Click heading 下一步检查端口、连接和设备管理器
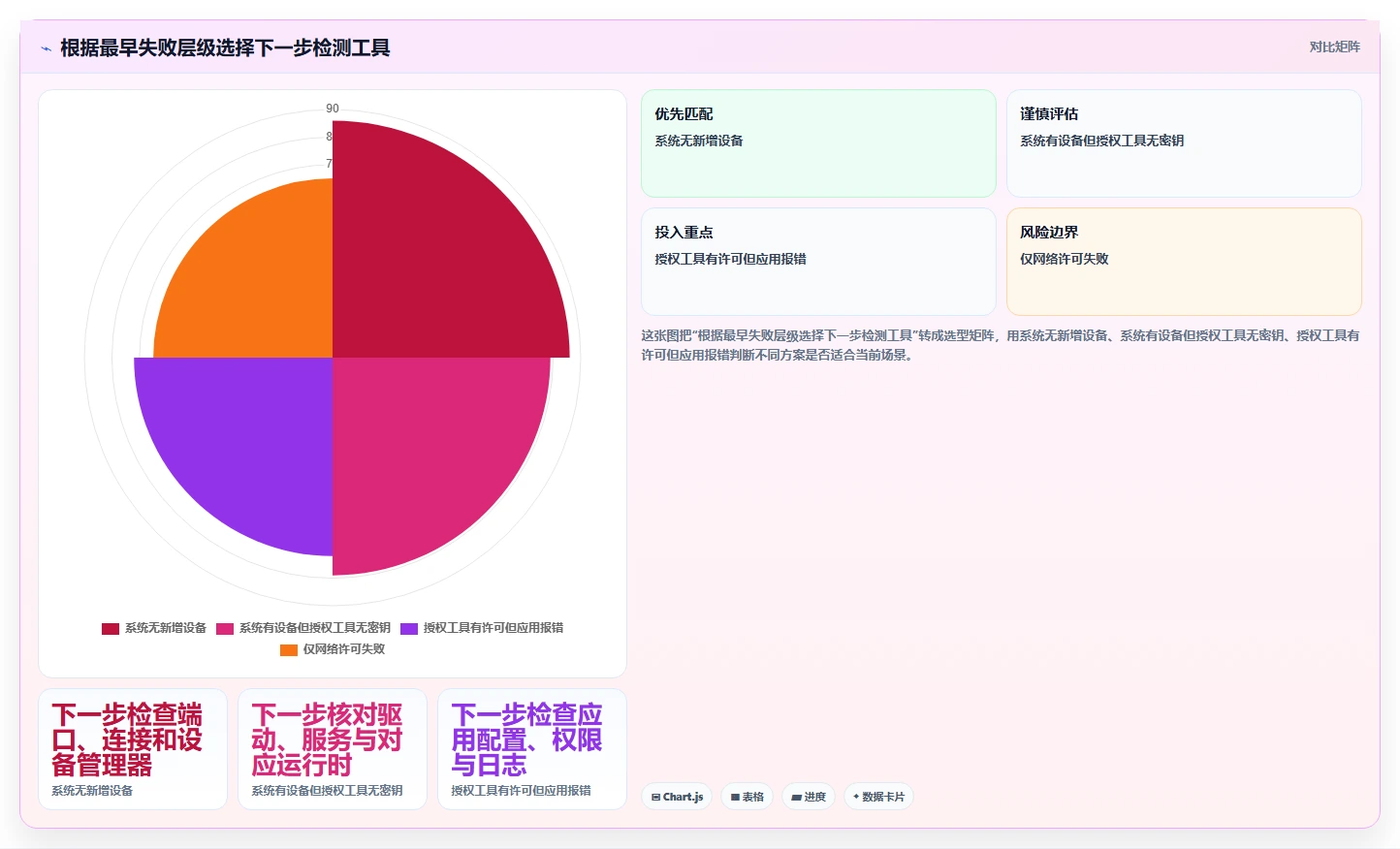This screenshot has height=849, width=1400. (127, 740)
